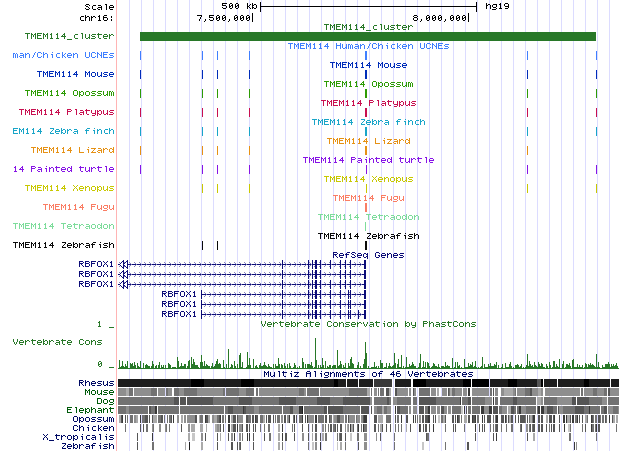Open the centered TMEM114 Human/Chicken UCNEs title

point(367,46)
